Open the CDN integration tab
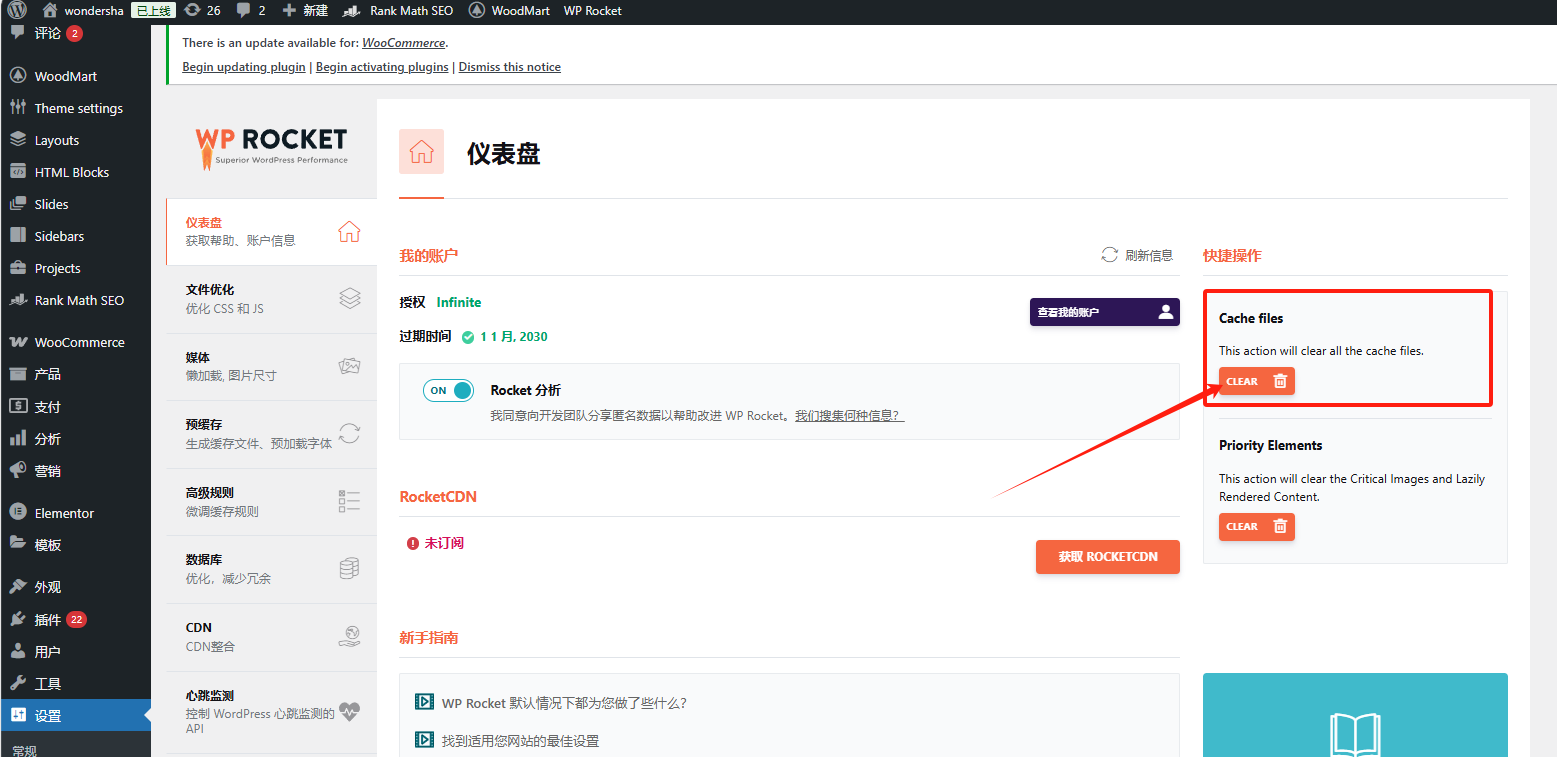Image resolution: width=1557 pixels, height=757 pixels. tap(258, 637)
